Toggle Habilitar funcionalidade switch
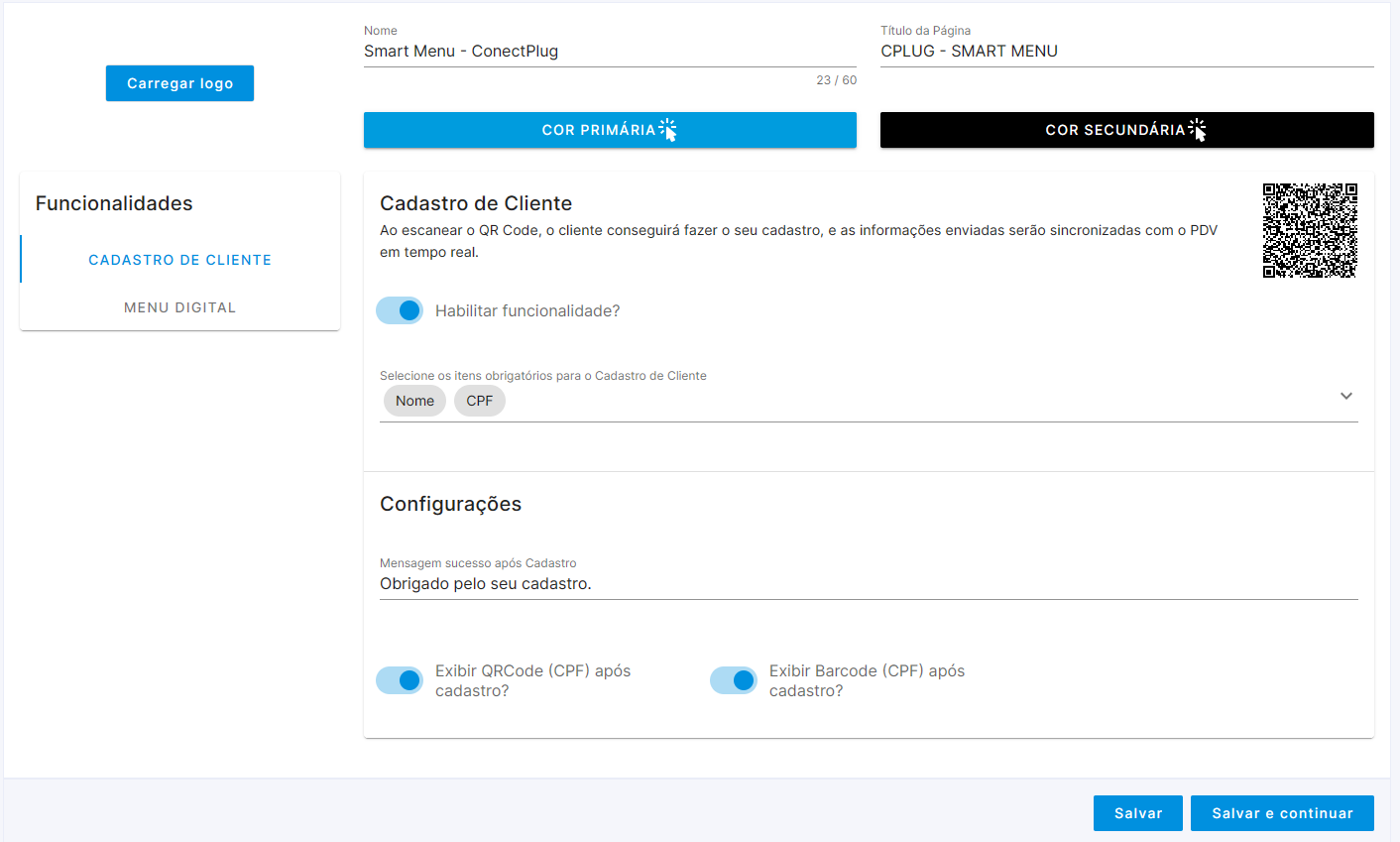Screen dimensions: 1400x842 400,310
